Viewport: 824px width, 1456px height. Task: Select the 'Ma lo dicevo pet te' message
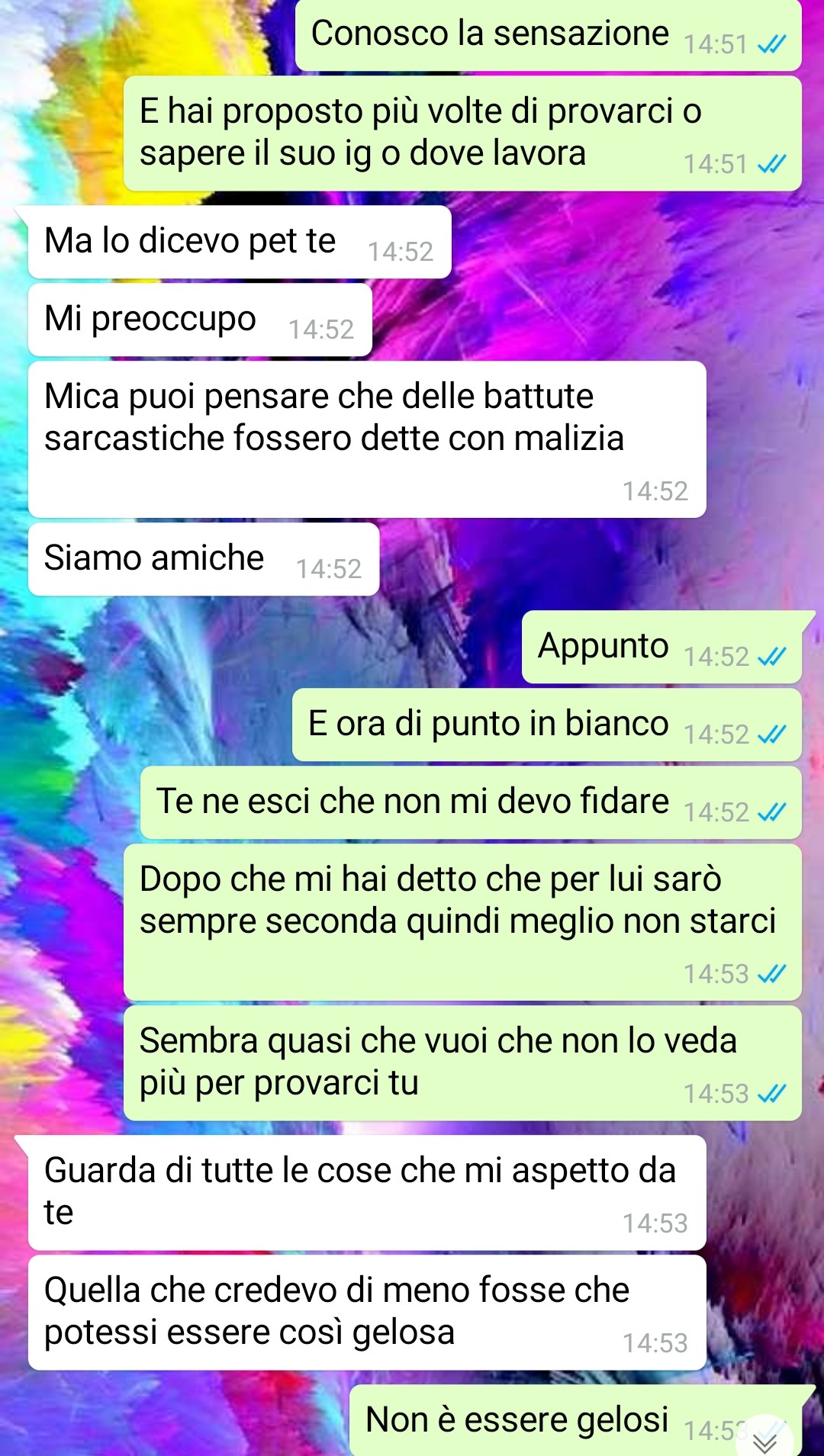pos(240,242)
